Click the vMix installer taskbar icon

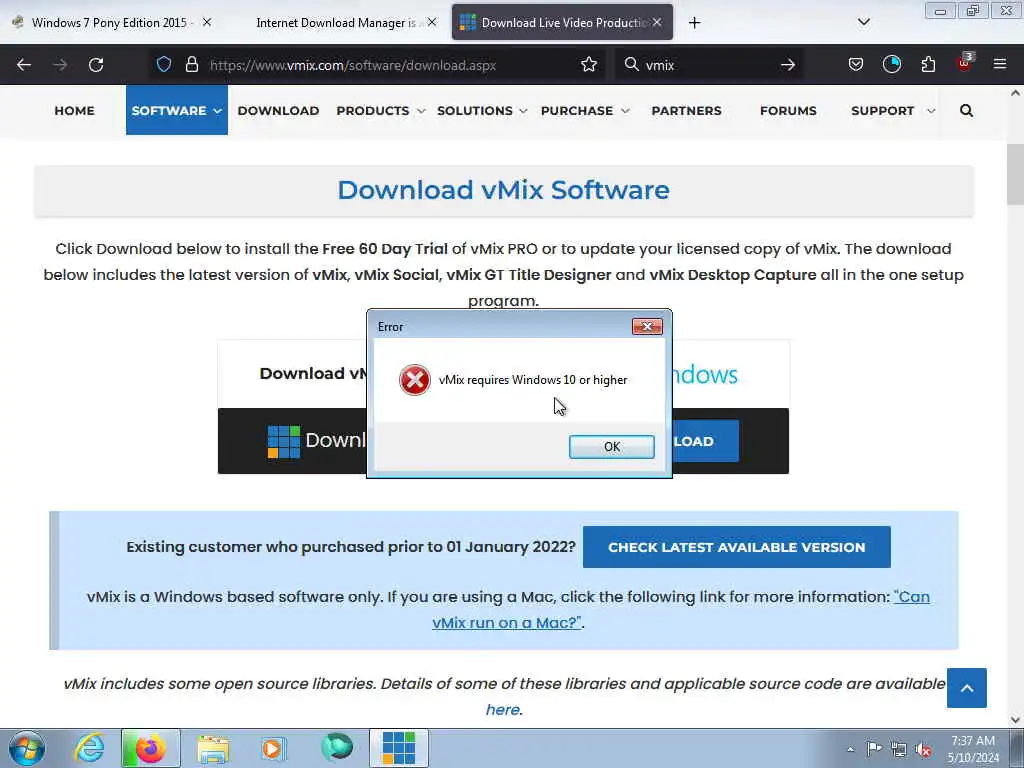[399, 748]
